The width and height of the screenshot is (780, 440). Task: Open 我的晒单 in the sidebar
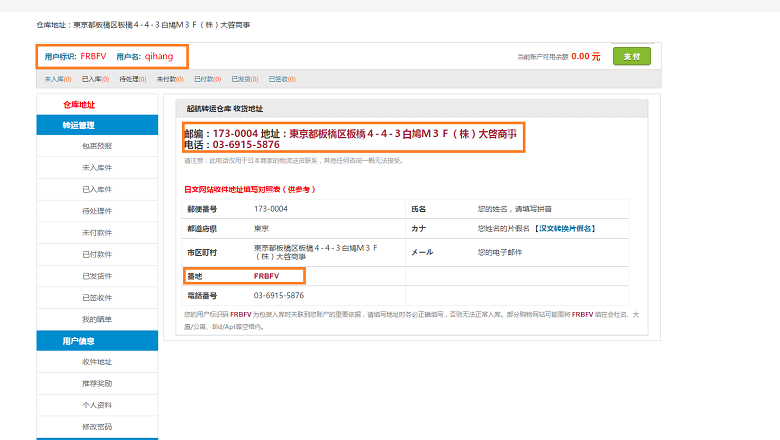(x=97, y=319)
